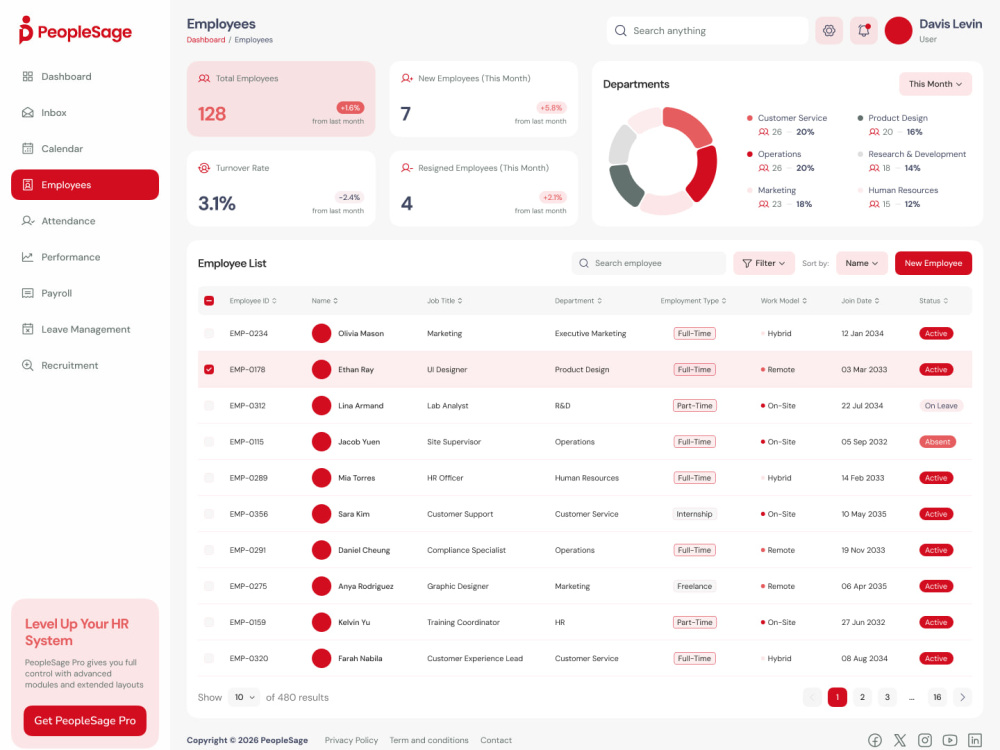This screenshot has height=750, width=1000.
Task: Select the active Employees sidebar item
Action: pos(85,185)
